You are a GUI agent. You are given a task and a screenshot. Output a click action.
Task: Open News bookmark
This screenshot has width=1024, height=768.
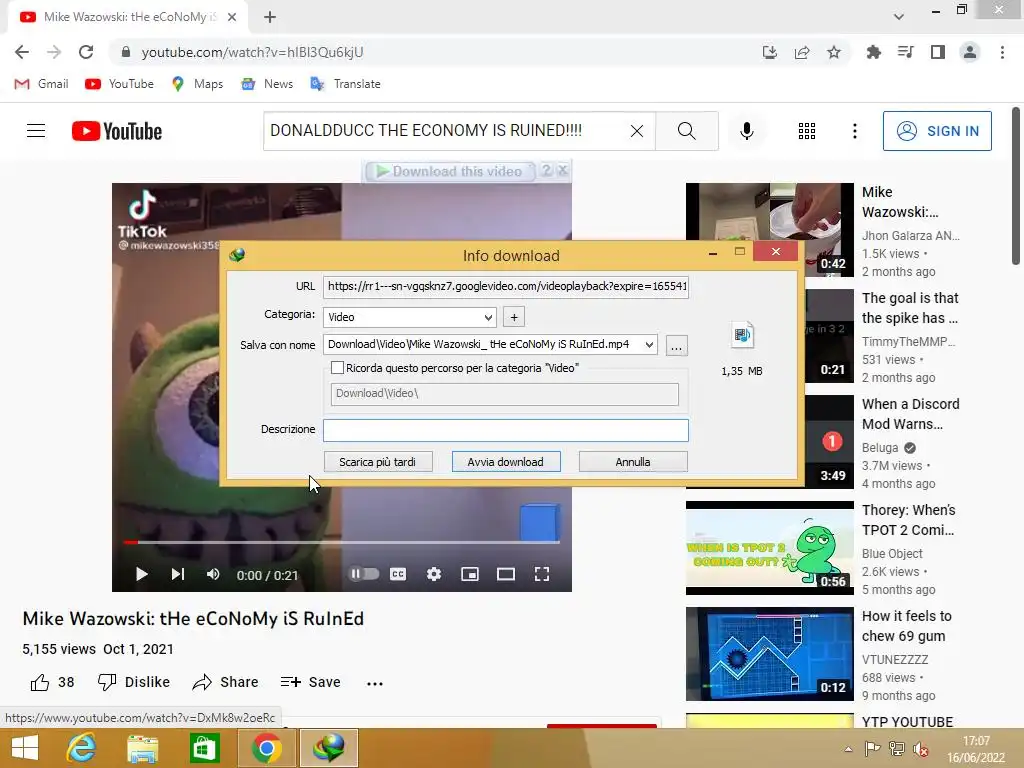click(267, 84)
